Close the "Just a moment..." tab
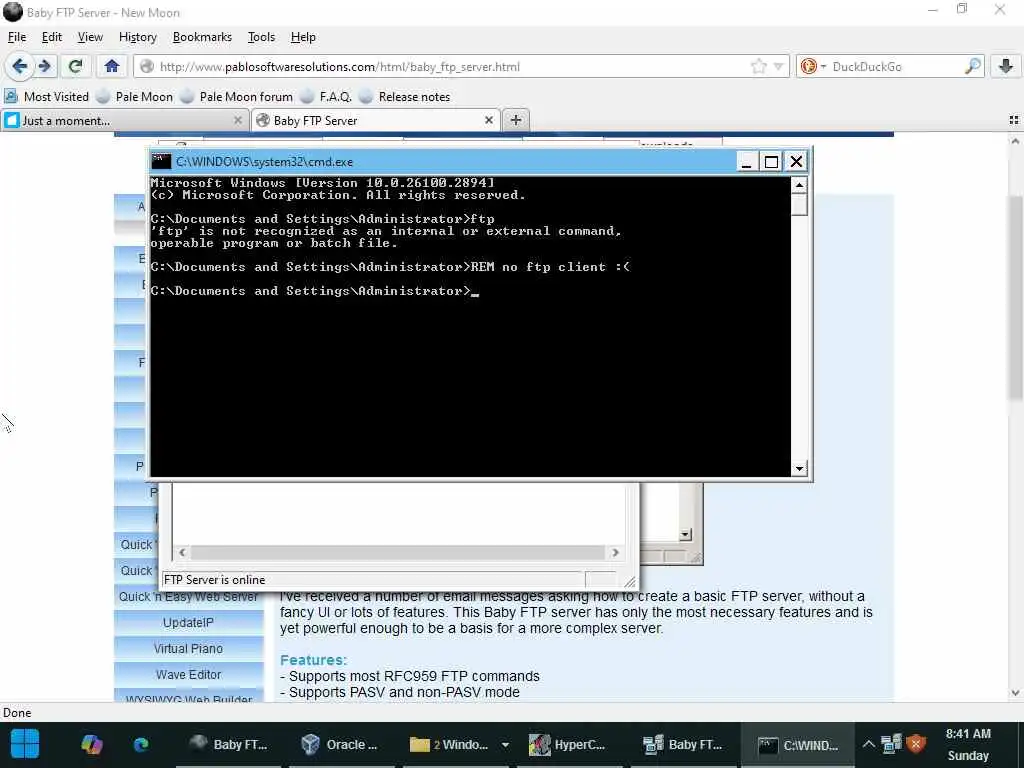 click(x=238, y=120)
